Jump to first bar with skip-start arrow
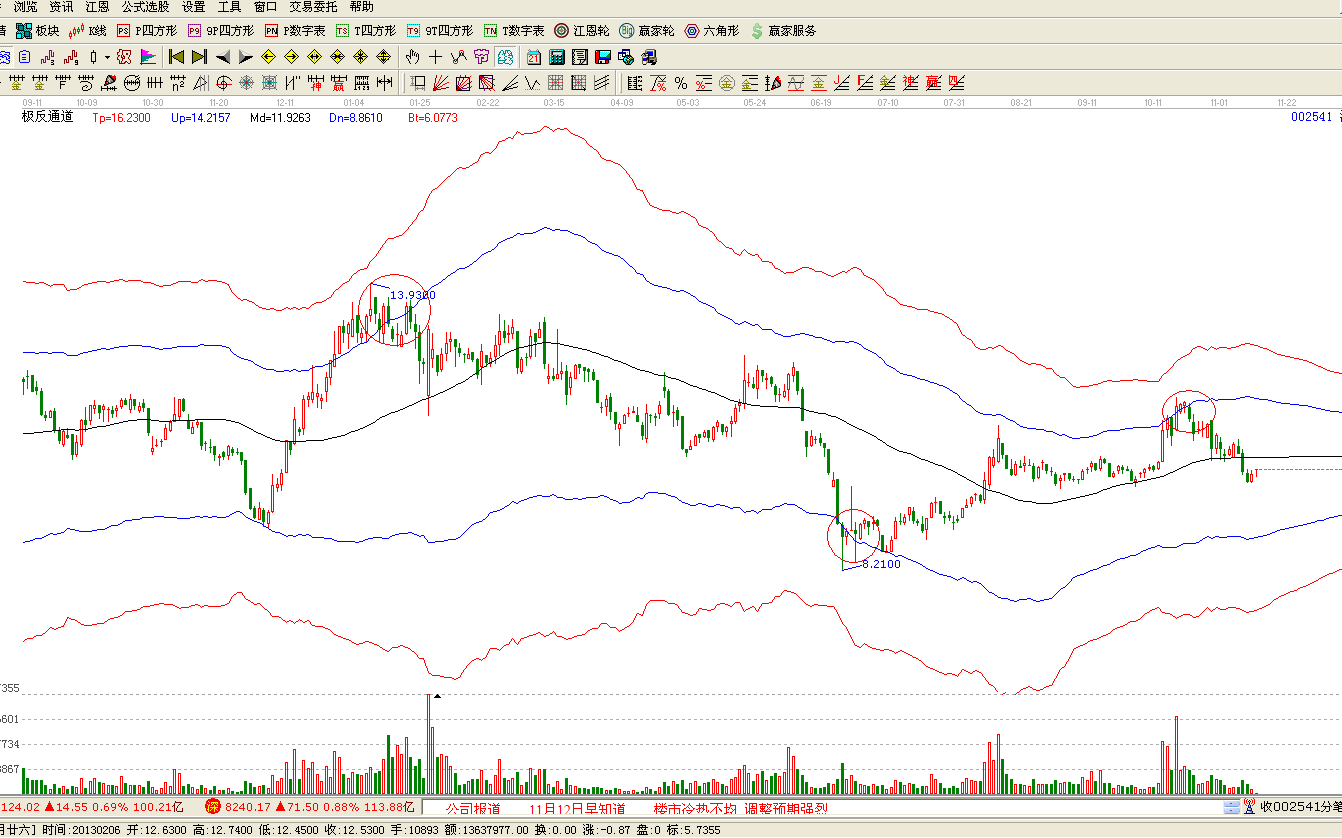 point(176,57)
